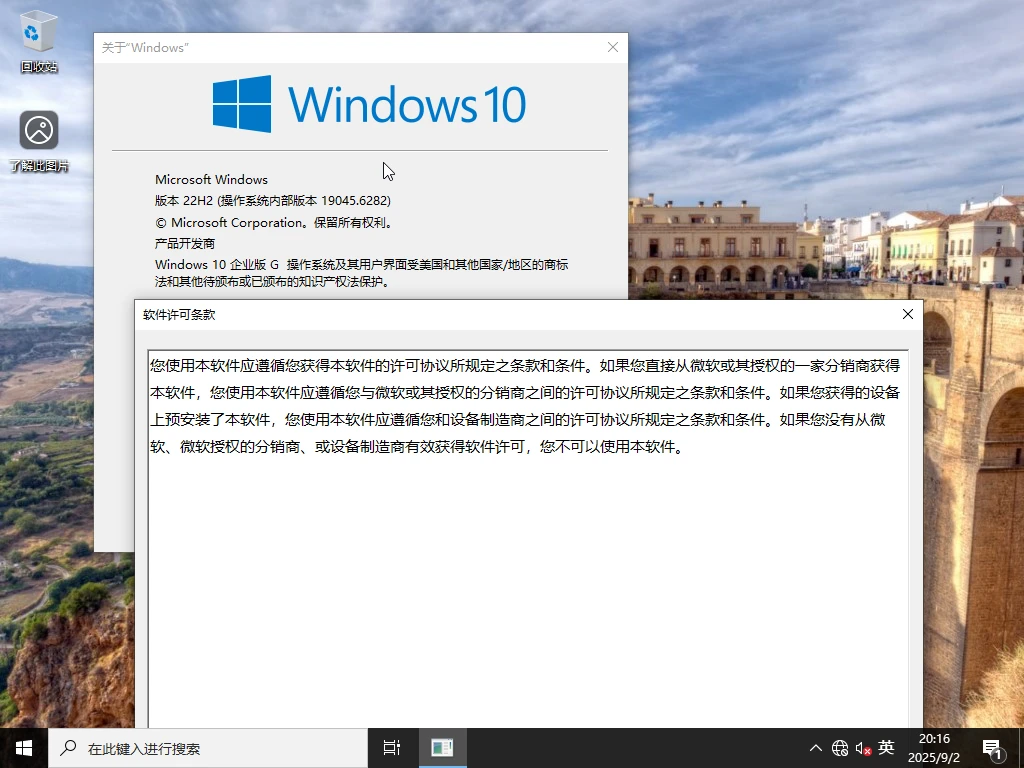
Task: Close the 软件许可条款 window
Action: [x=907, y=314]
